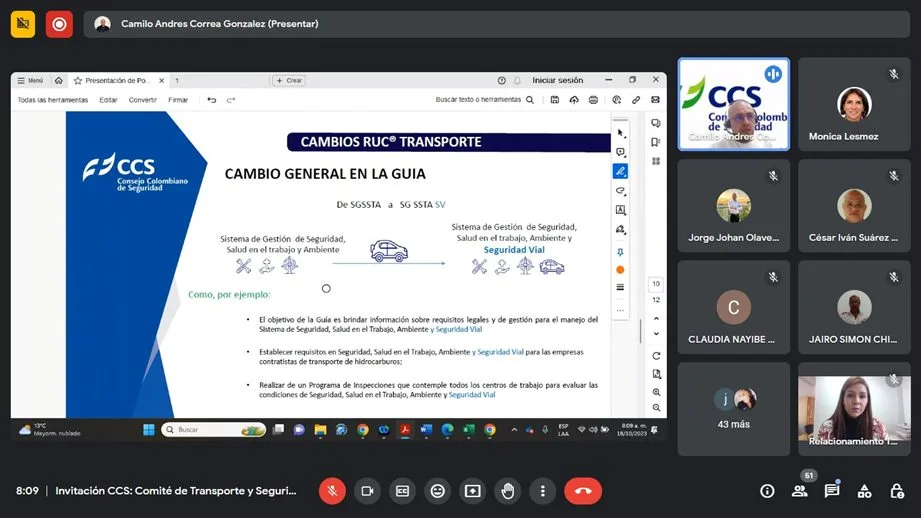Toggle the highlighter pen tool
The height and width of the screenshot is (518, 921).
click(x=620, y=171)
